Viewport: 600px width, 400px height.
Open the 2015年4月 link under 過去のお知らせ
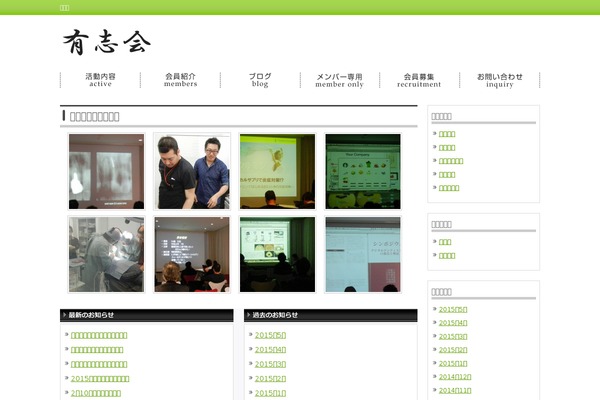271,350
